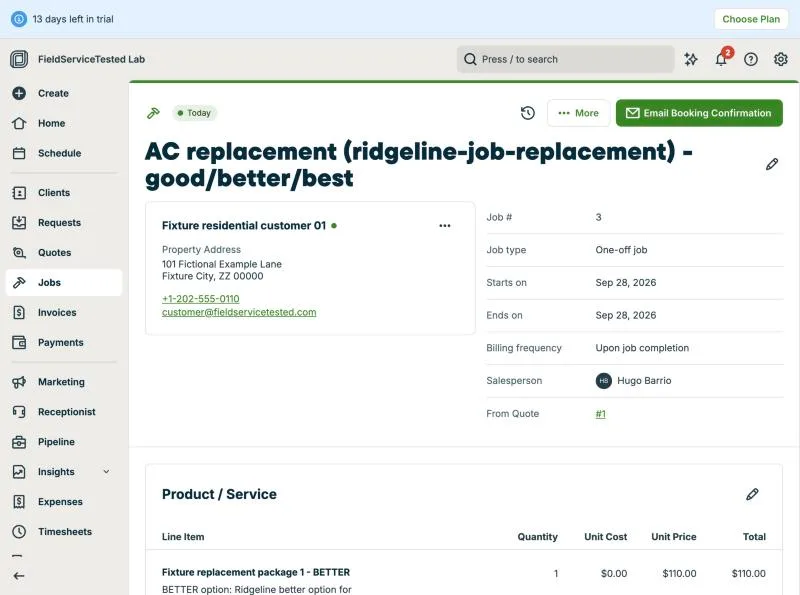The image size is (800, 595).
Task: Expand the Insights chevron
Action: 106,472
